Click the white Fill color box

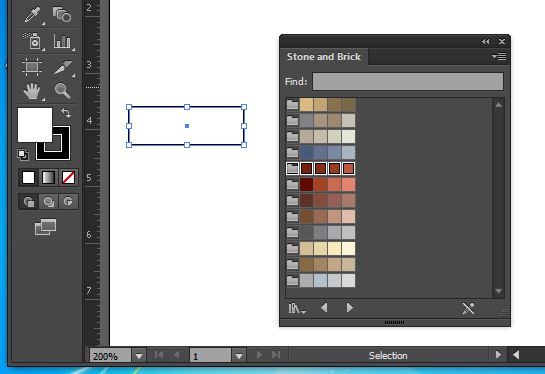tap(35, 124)
